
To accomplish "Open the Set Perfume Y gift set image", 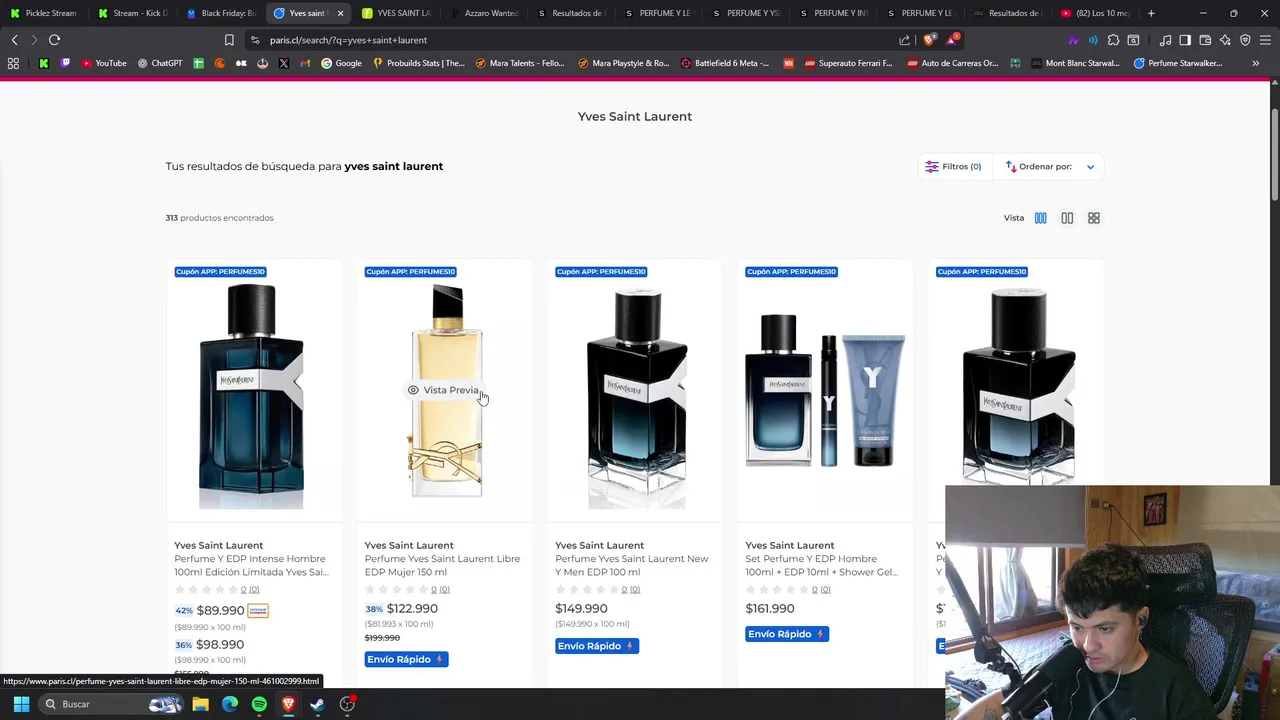I will 825,390.
